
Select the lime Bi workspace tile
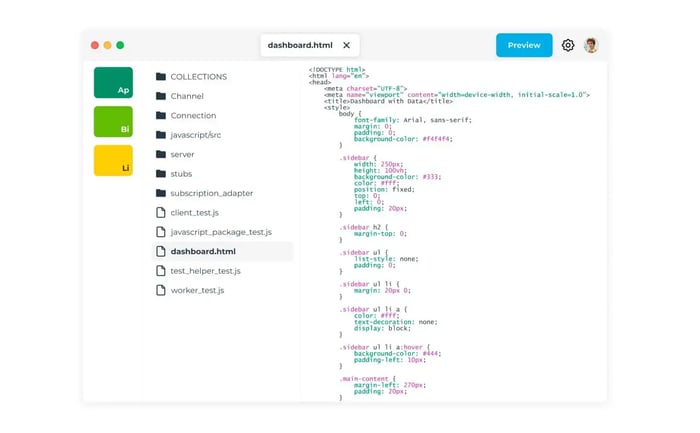(113, 121)
